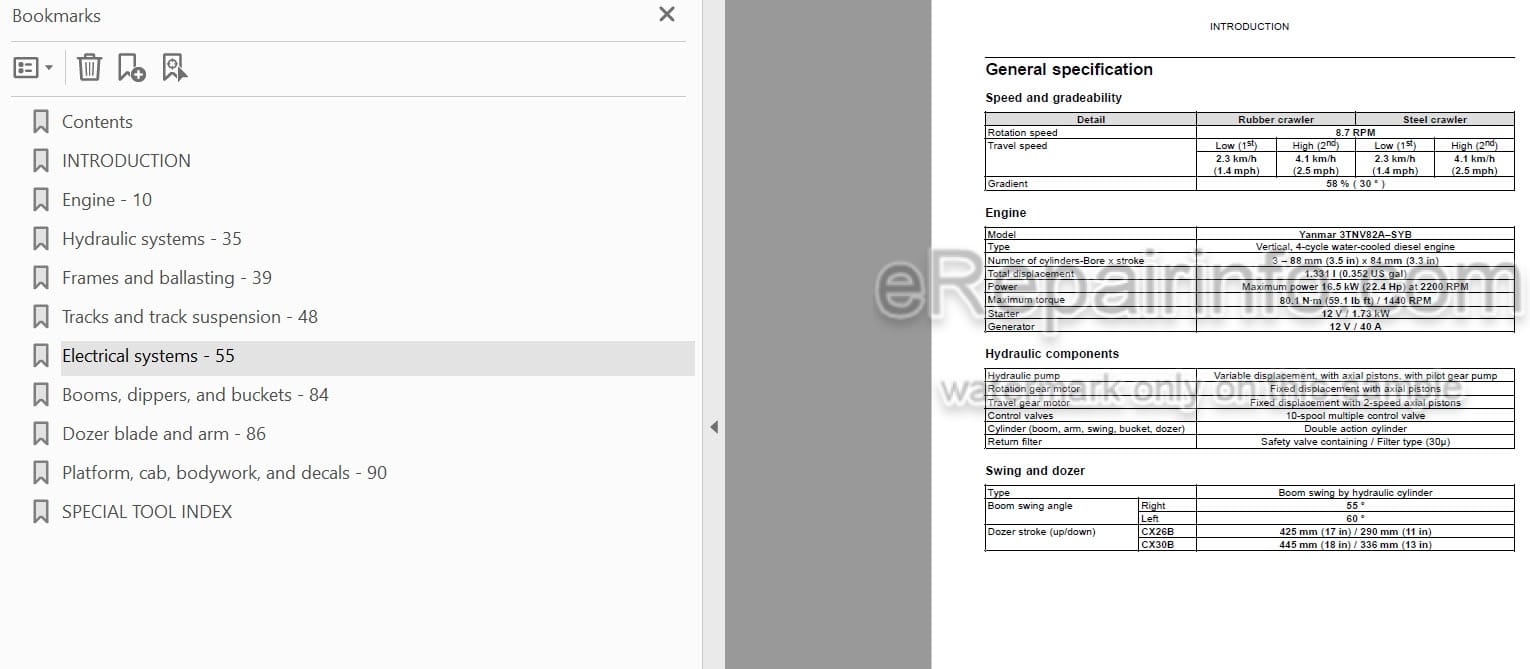Go to Booms, dippers, and buckets - 84
This screenshot has height=669, width=1530.
click(x=195, y=395)
